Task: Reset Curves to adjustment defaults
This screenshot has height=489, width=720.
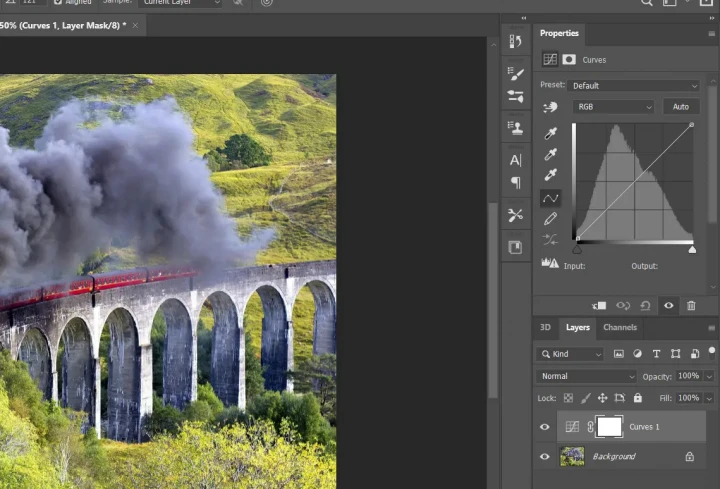Action: [645, 305]
